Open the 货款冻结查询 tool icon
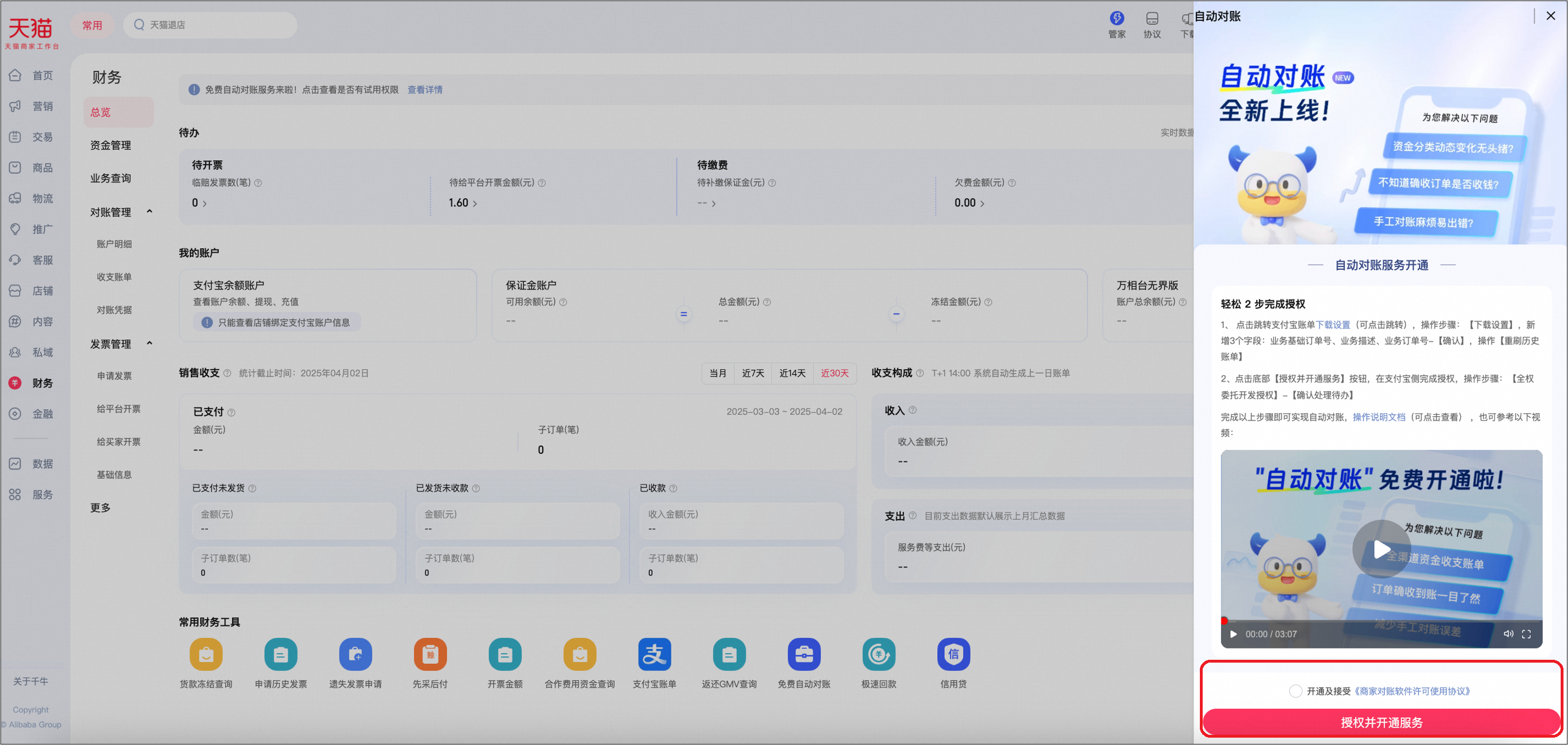 click(206, 654)
